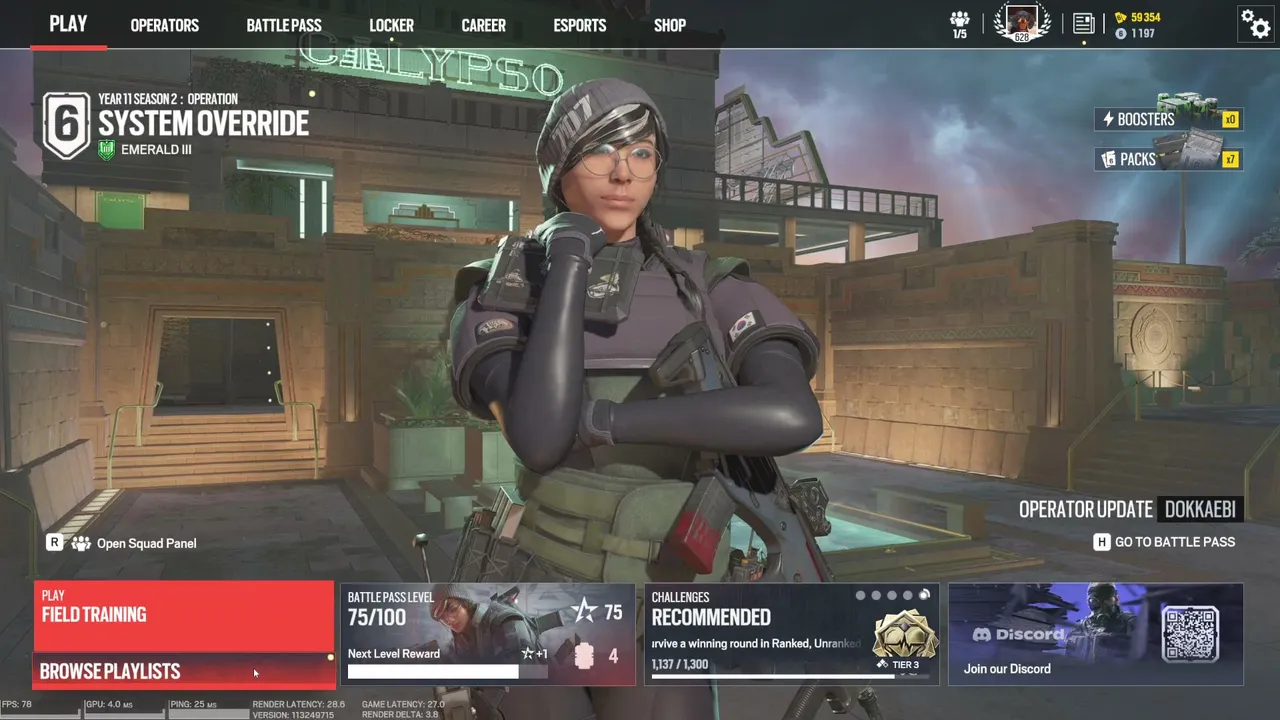The height and width of the screenshot is (720, 1280).
Task: Click the Operator Update Dokkaebi label
Action: click(1131, 509)
